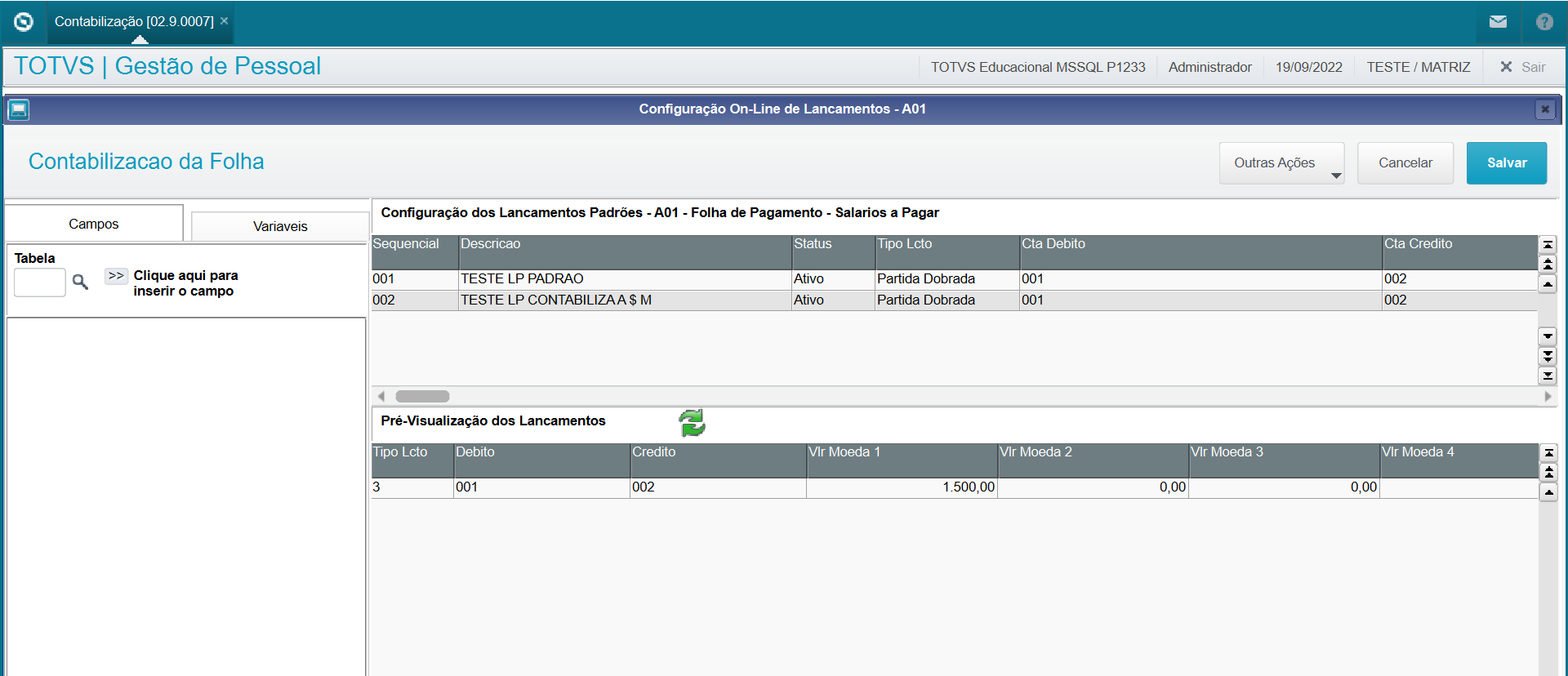
Task: Page up in Lancamentos Padrões grid
Action: pos(1548,265)
